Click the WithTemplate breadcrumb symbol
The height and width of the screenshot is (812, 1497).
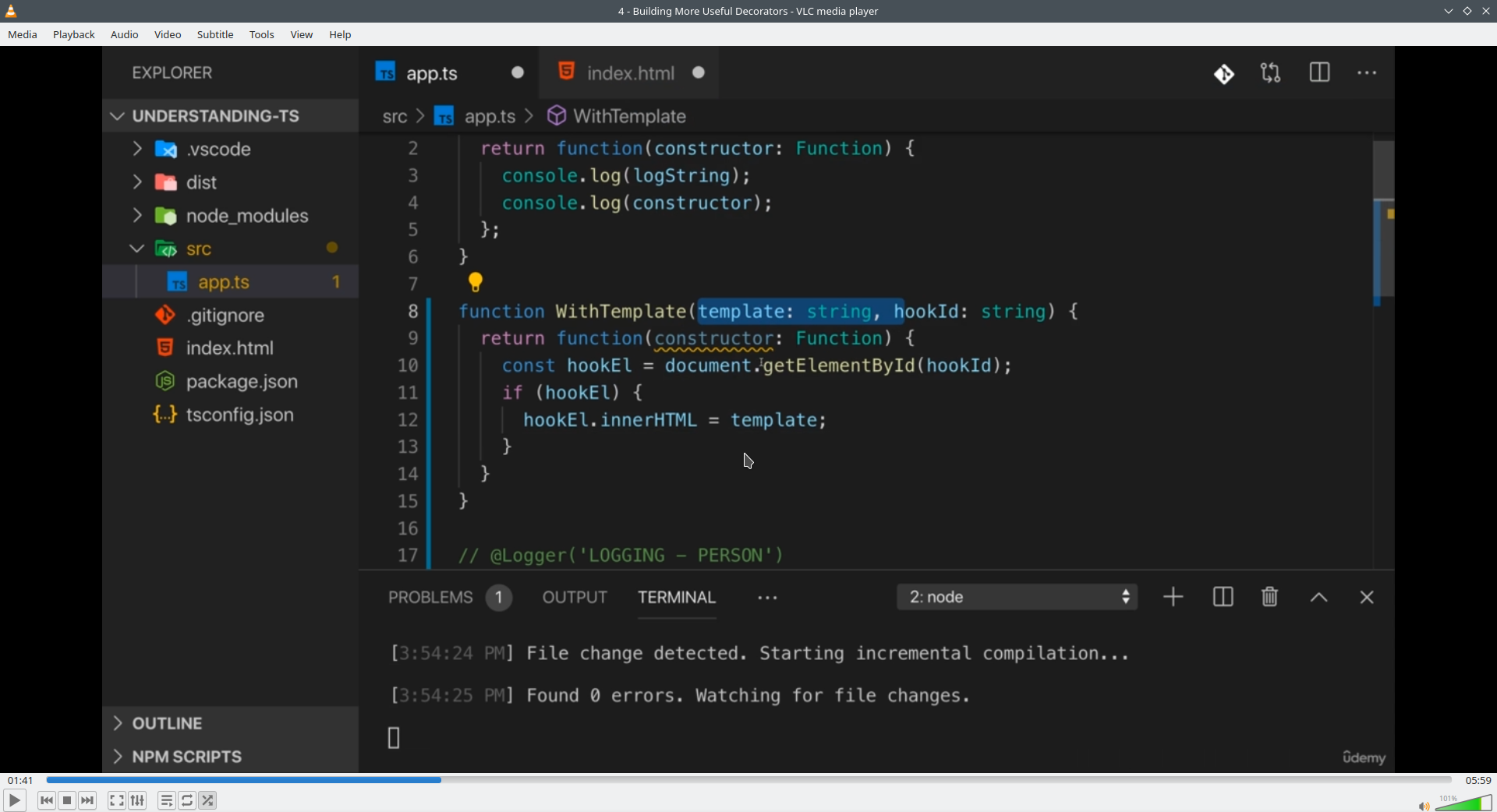pyautogui.click(x=617, y=117)
